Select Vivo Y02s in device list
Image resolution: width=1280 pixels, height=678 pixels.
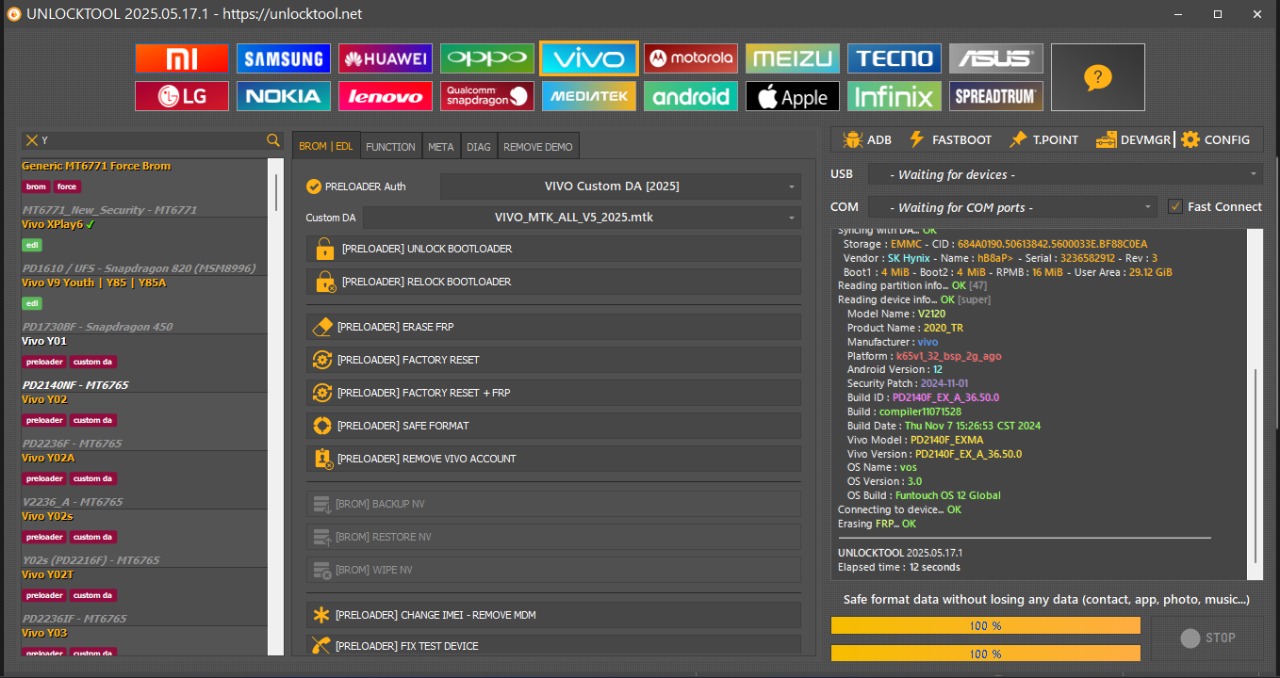144,538
